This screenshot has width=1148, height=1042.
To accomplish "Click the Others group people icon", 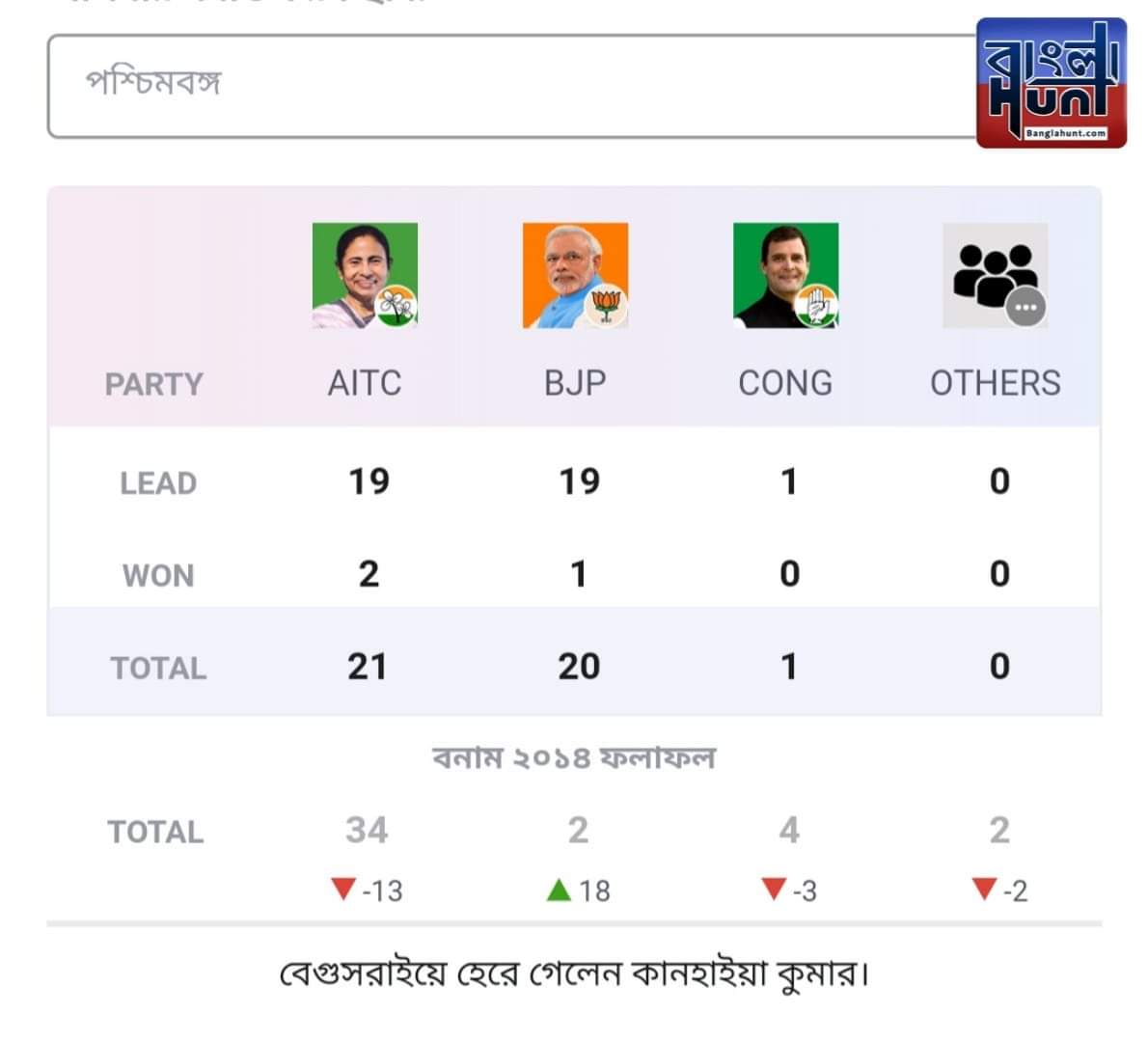I will point(995,275).
